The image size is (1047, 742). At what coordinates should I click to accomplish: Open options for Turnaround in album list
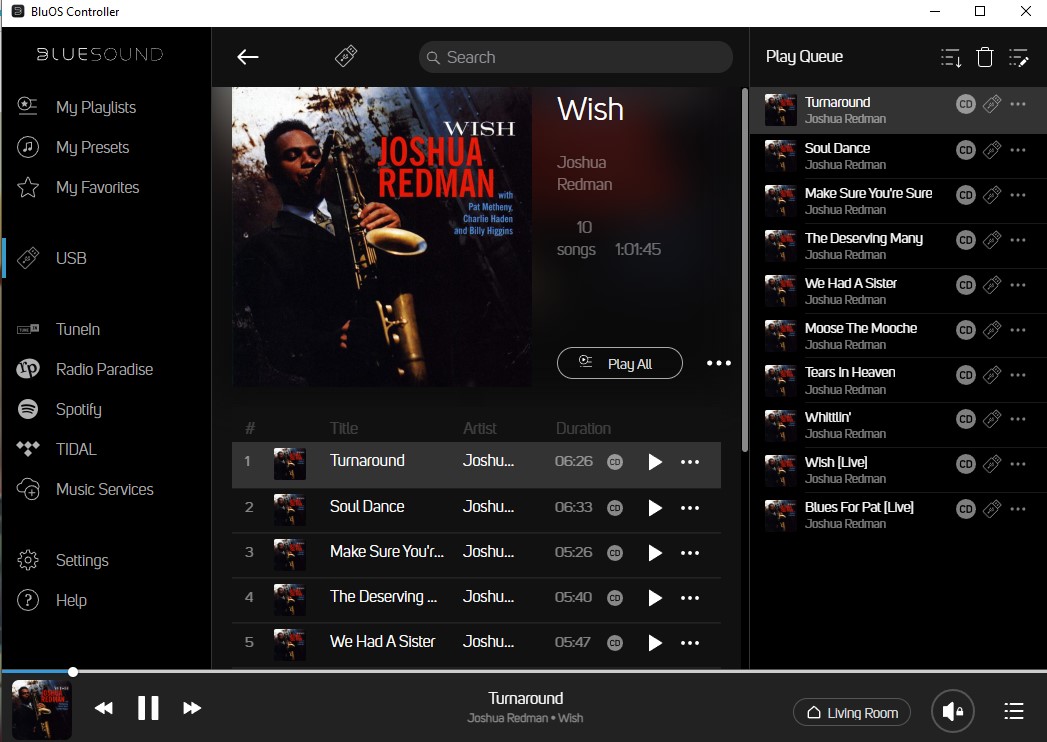[690, 461]
